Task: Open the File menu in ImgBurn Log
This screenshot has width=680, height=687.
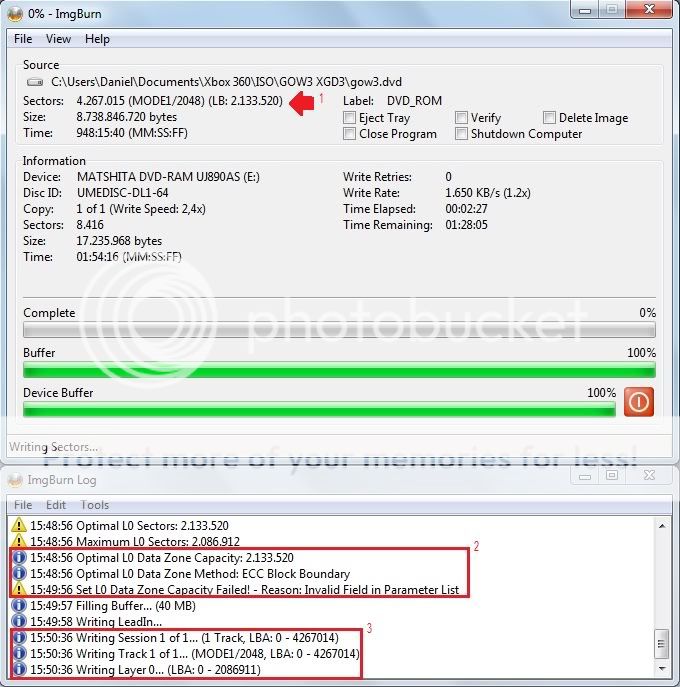Action: click(23, 505)
